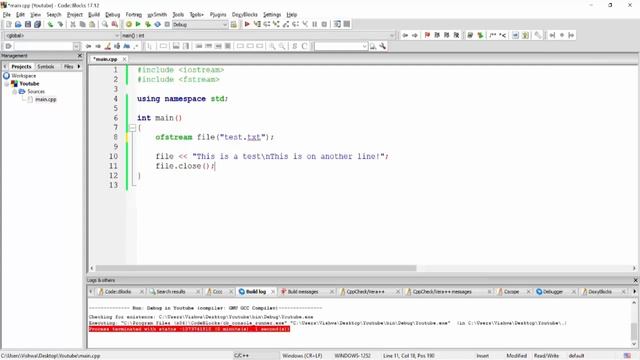Collapse the Sources folder node

tap(15, 91)
